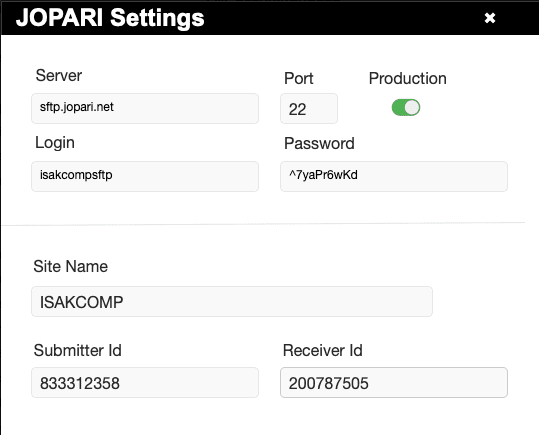Image resolution: width=539 pixels, height=435 pixels.
Task: Click the Production label
Action: pyautogui.click(x=407, y=78)
